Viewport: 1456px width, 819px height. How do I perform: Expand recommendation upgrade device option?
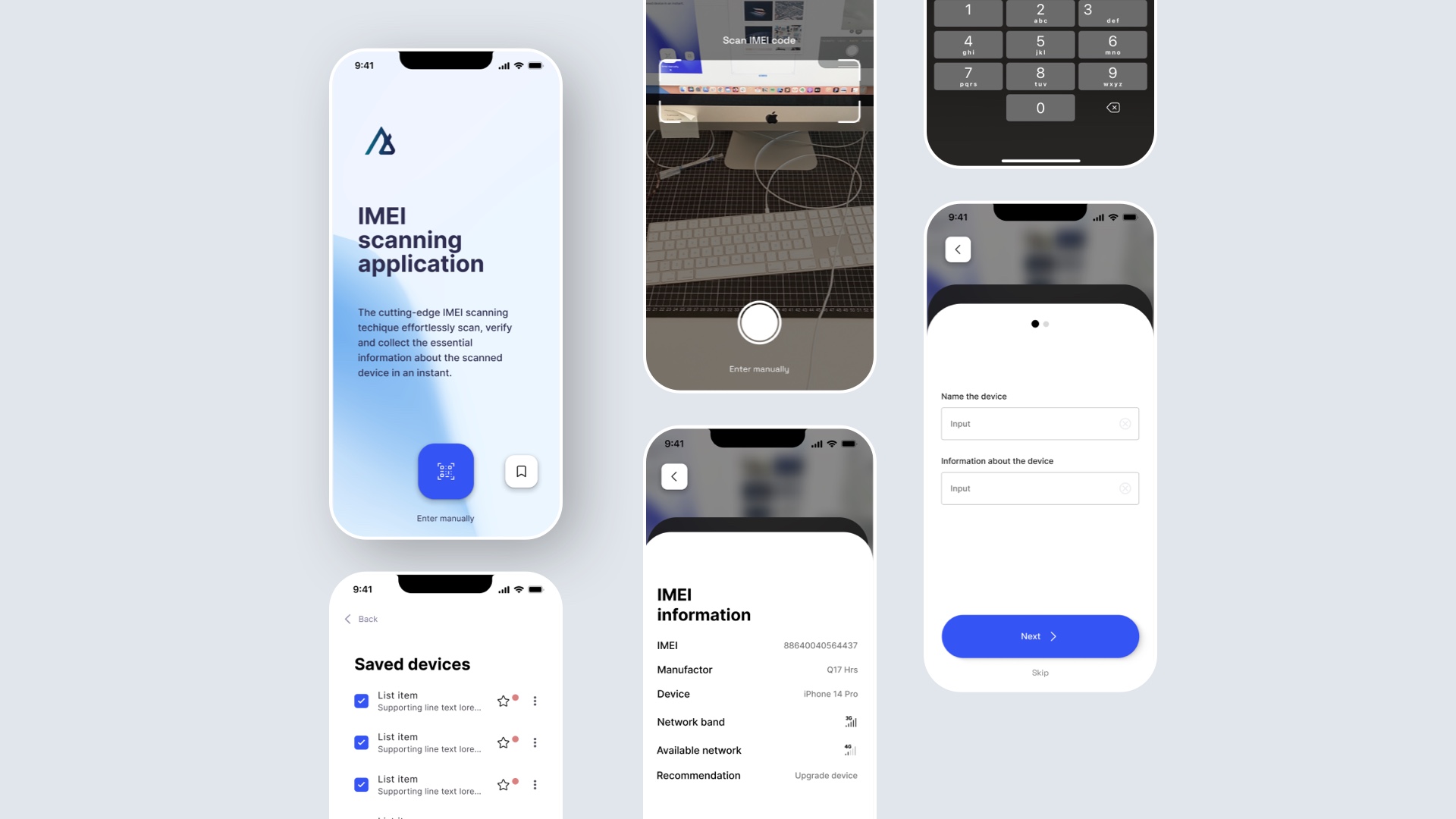824,775
